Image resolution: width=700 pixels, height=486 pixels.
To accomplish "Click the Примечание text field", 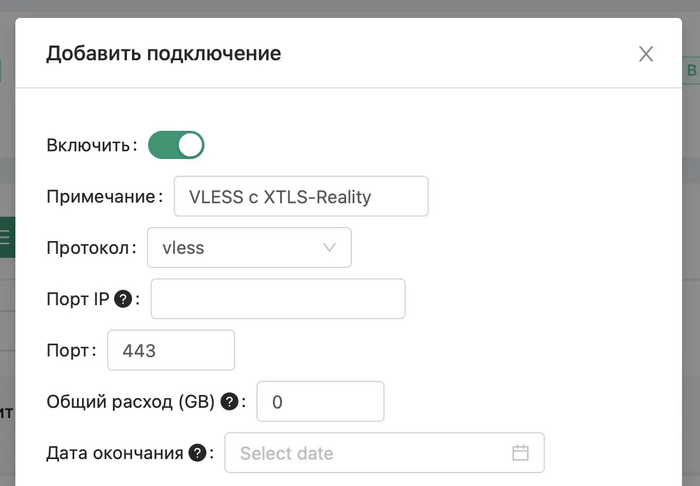I will 300,197.
